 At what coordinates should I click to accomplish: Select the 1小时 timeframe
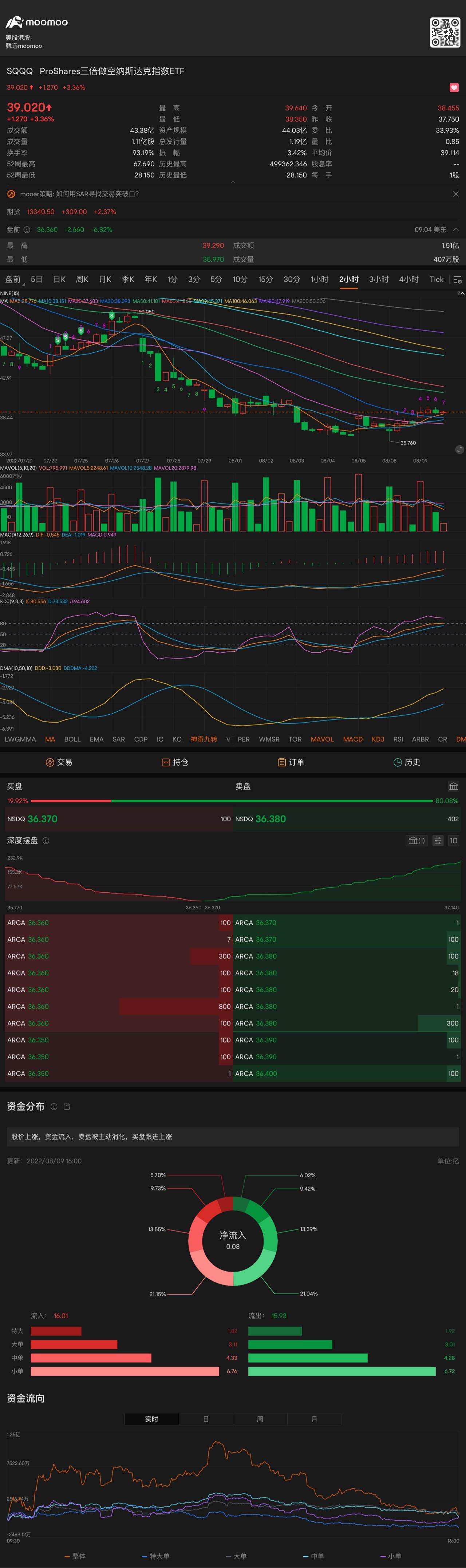point(319,279)
